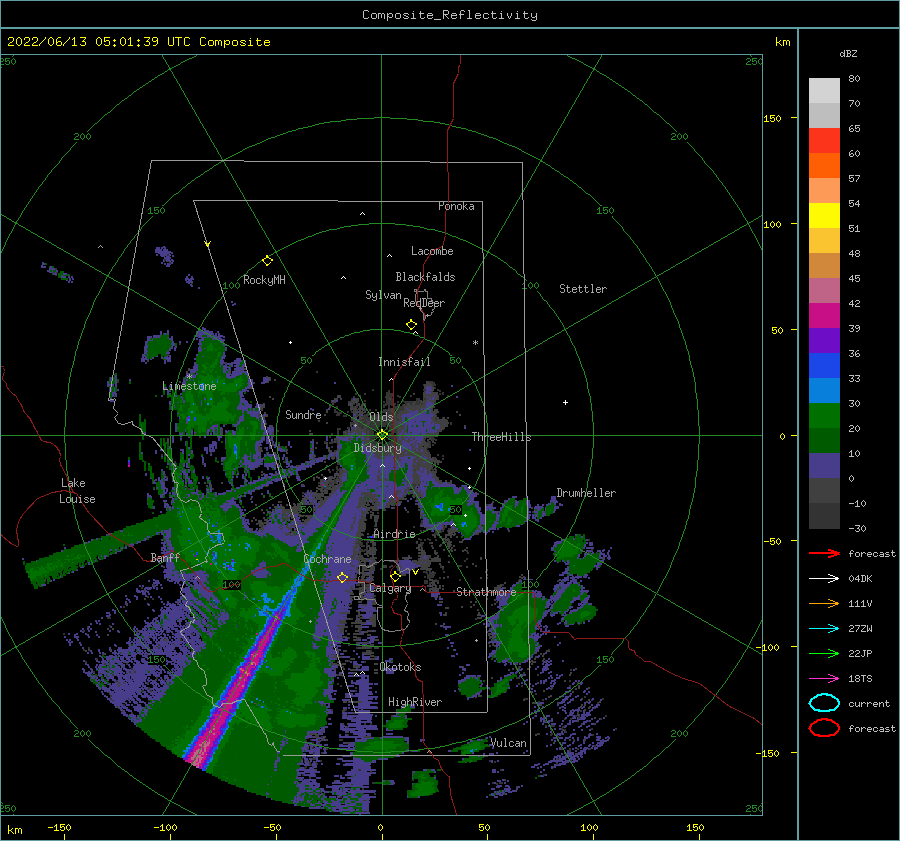Click the Limestone label
Screen dimensions: 900x841
click(189, 386)
